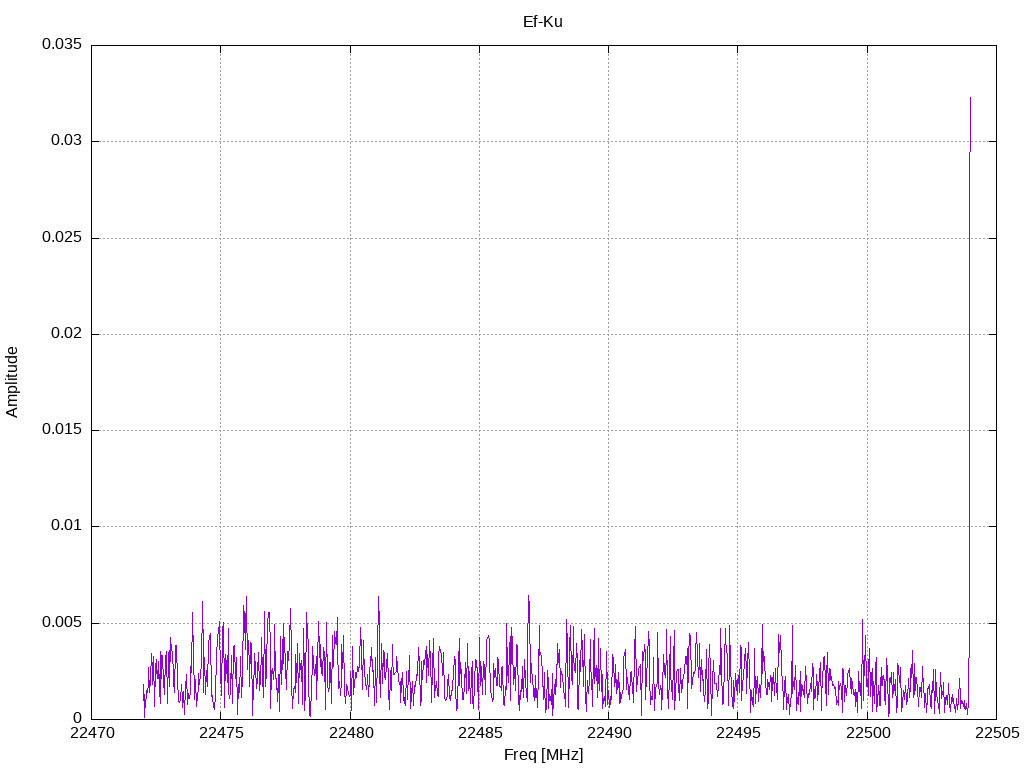Click the 22500 x-axis tick label

(868, 733)
